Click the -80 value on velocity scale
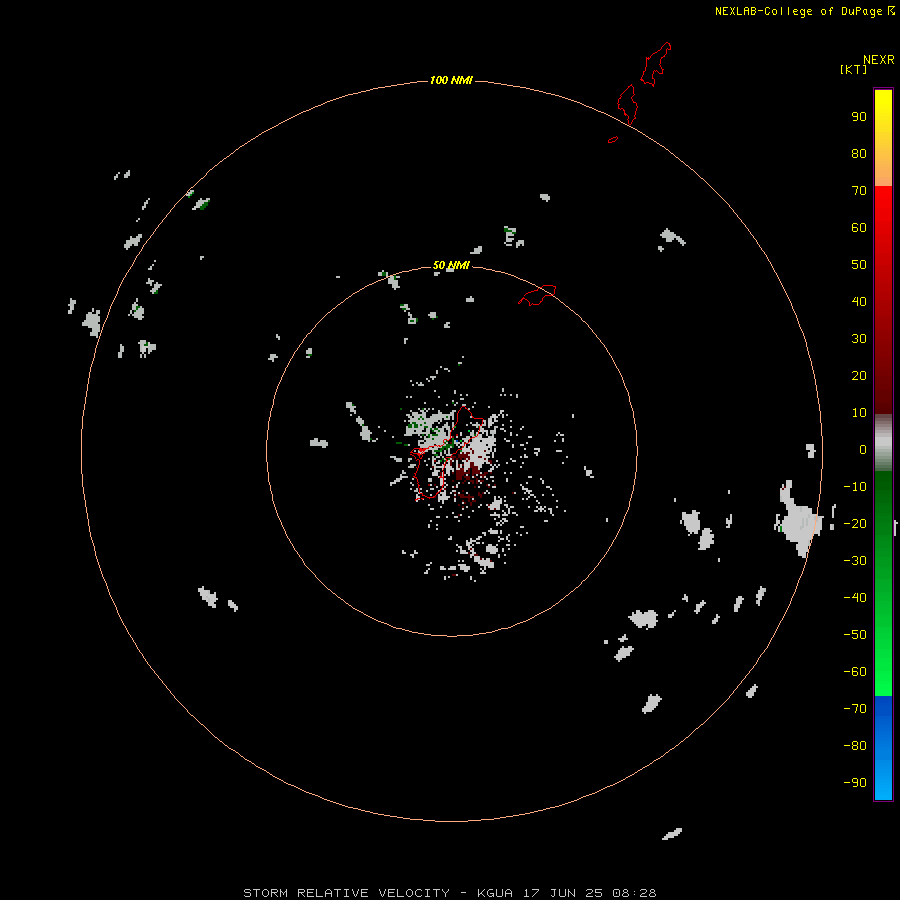 click(855, 746)
